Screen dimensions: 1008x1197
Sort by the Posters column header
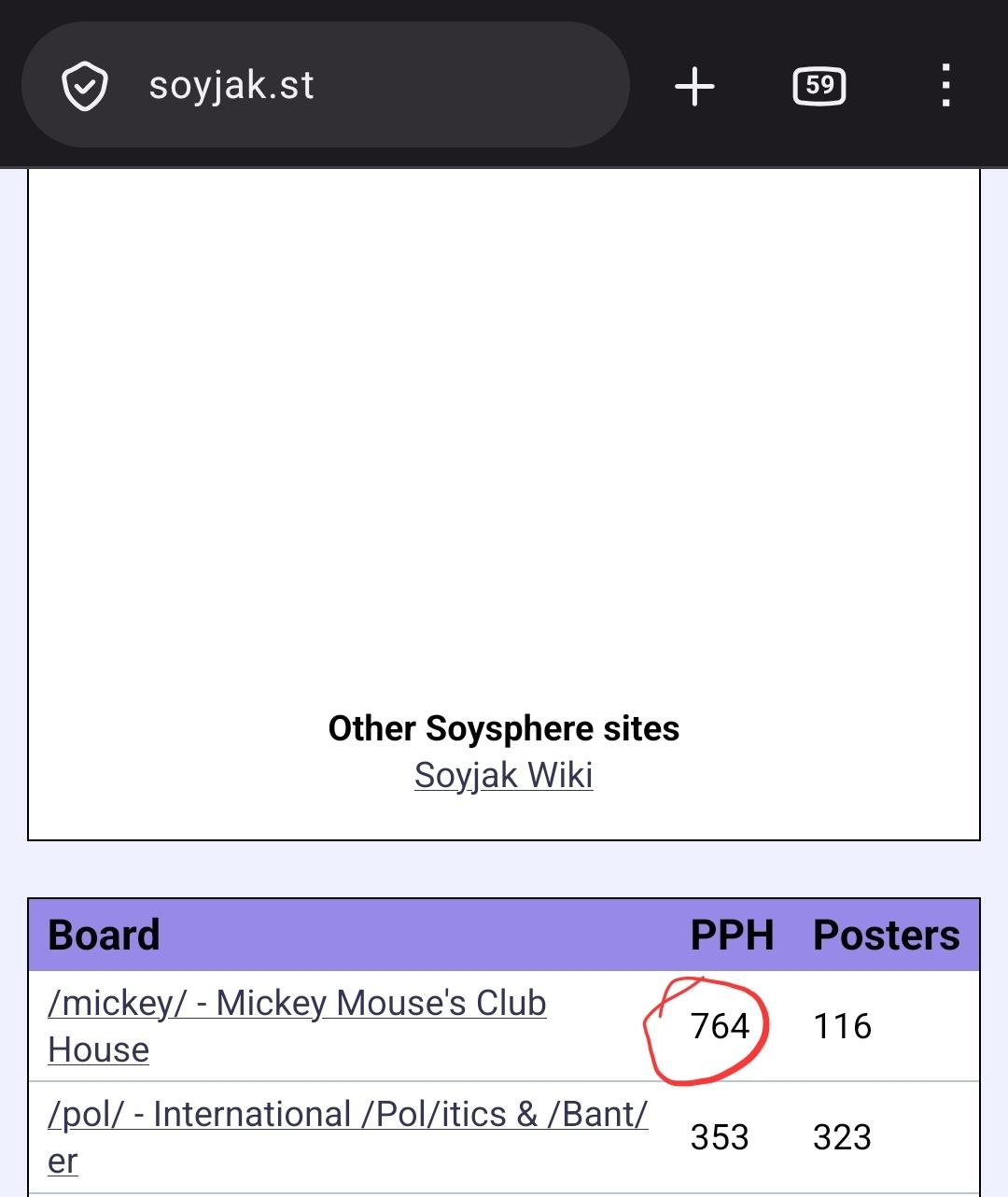tap(886, 936)
